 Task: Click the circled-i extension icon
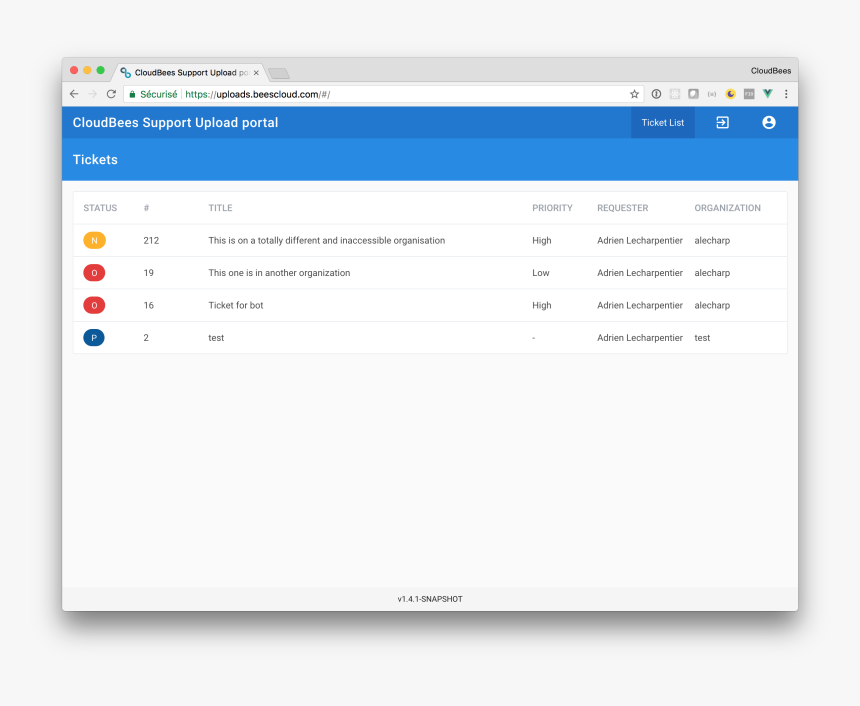coord(656,94)
